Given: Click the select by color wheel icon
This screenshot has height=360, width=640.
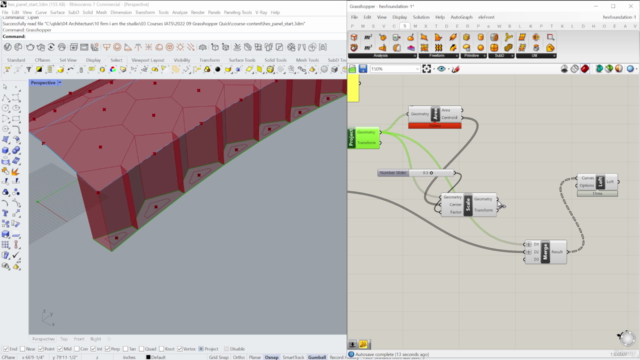Looking at the screenshot, I should pyautogui.click(x=113, y=70).
